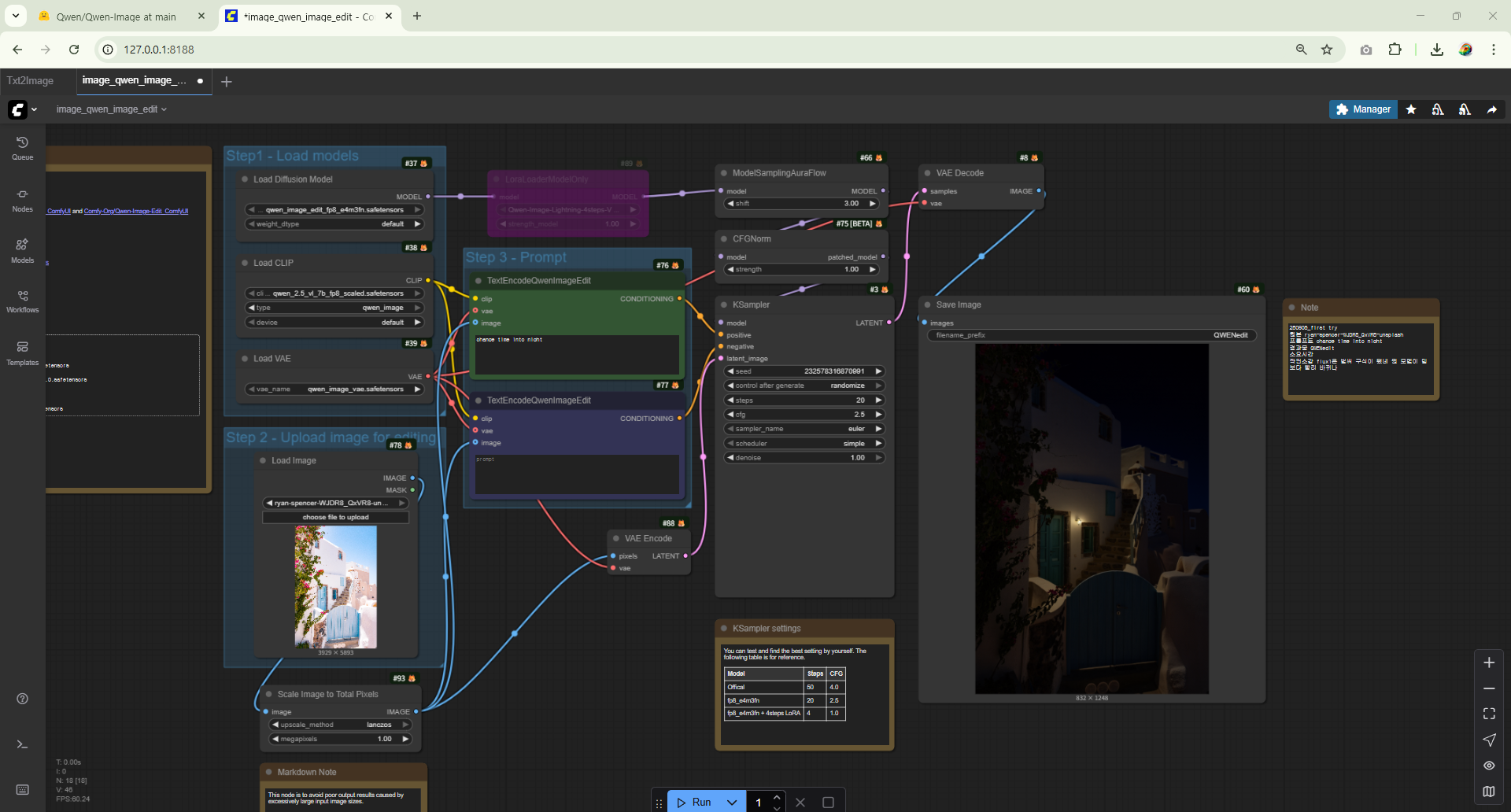The height and width of the screenshot is (812, 1511).
Task: Click the Manager puzzle-piece button
Action: tap(1363, 109)
